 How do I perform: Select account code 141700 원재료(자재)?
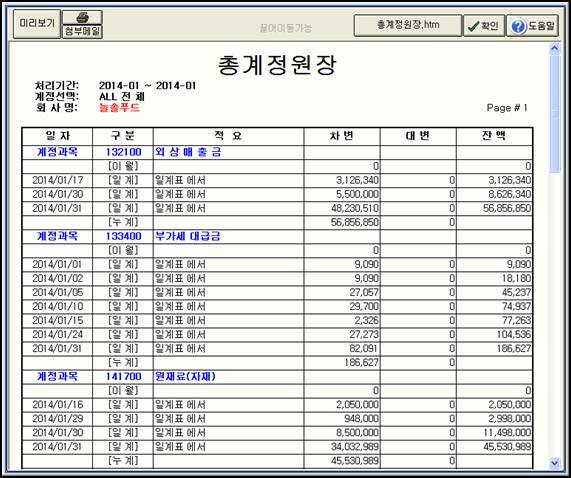click(277, 376)
